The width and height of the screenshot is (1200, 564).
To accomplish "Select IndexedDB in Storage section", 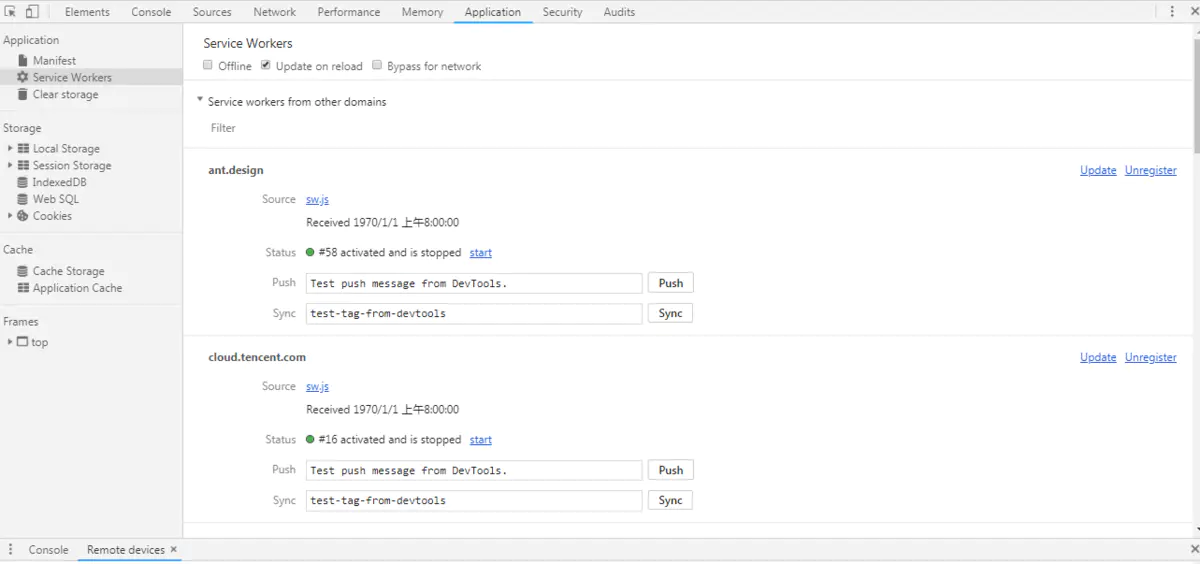I will (59, 182).
